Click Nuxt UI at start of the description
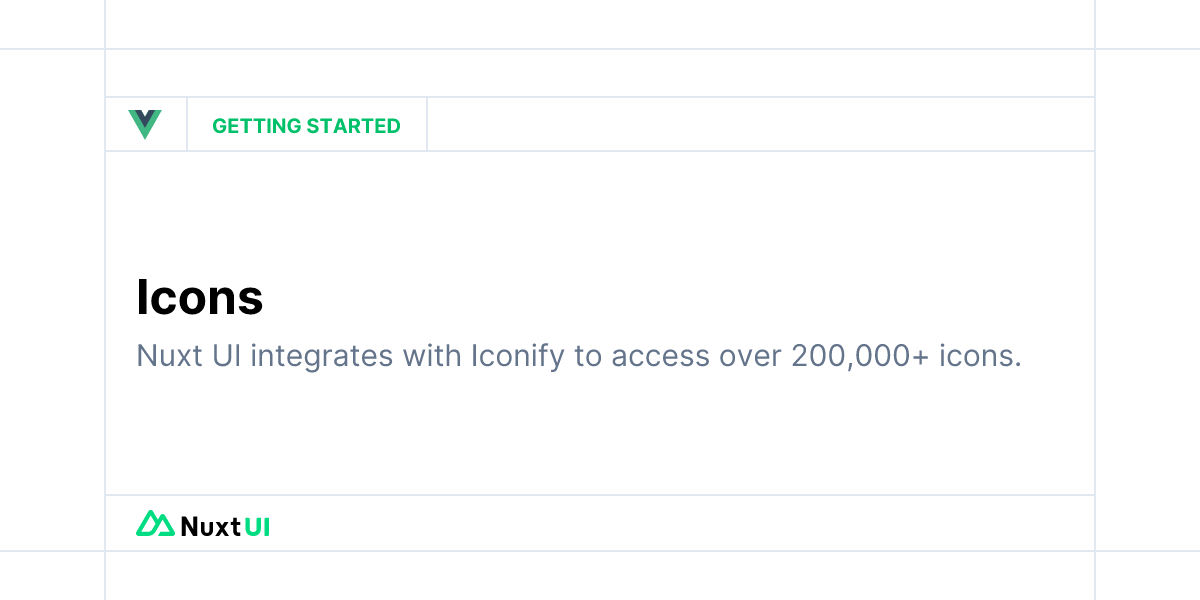The width and height of the screenshot is (1200, 600). 189,356
